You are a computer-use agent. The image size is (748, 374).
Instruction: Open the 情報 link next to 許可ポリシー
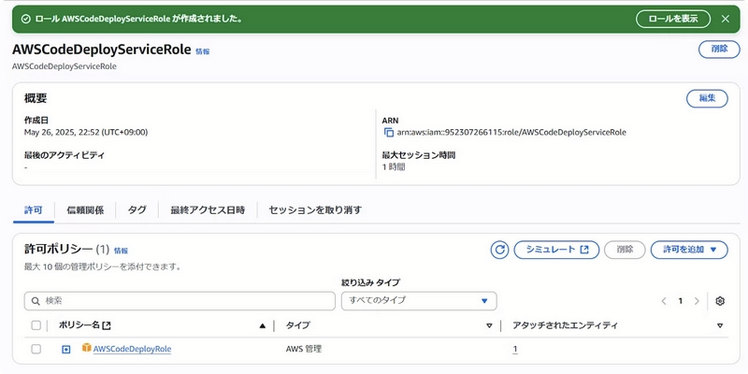pyautogui.click(x=121, y=250)
